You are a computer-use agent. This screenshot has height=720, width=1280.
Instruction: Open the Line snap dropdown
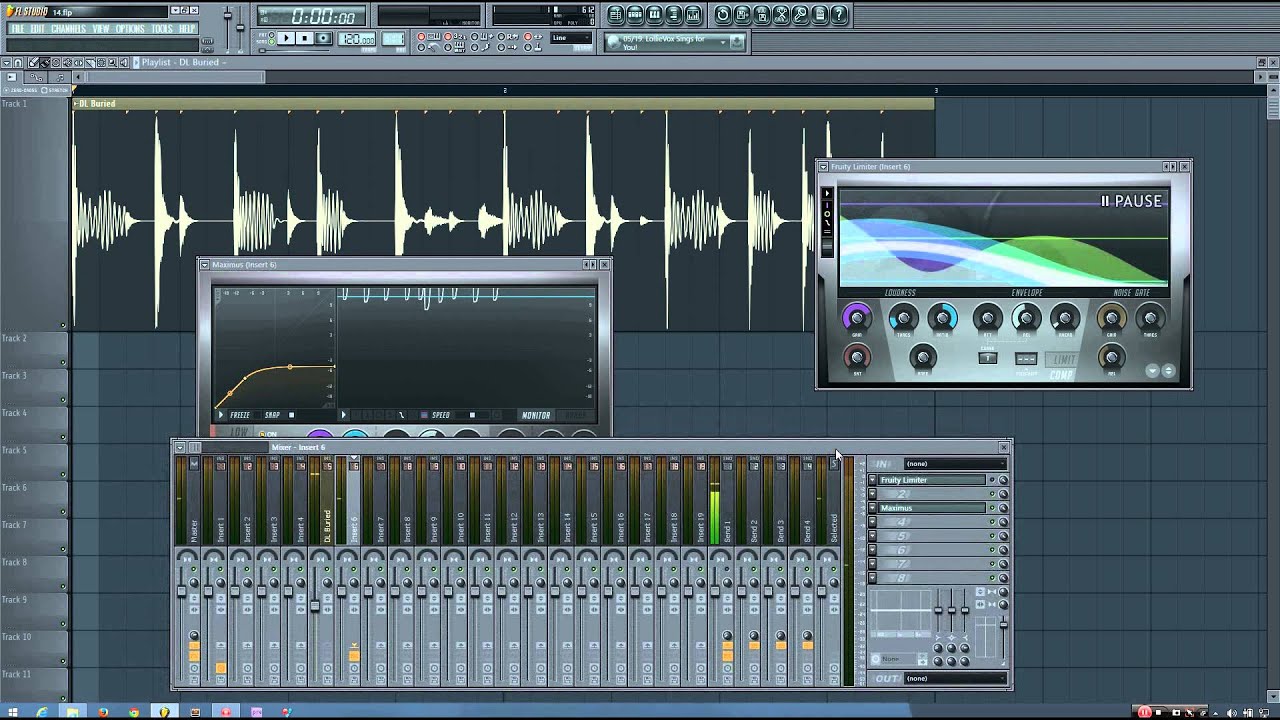[x=571, y=38]
